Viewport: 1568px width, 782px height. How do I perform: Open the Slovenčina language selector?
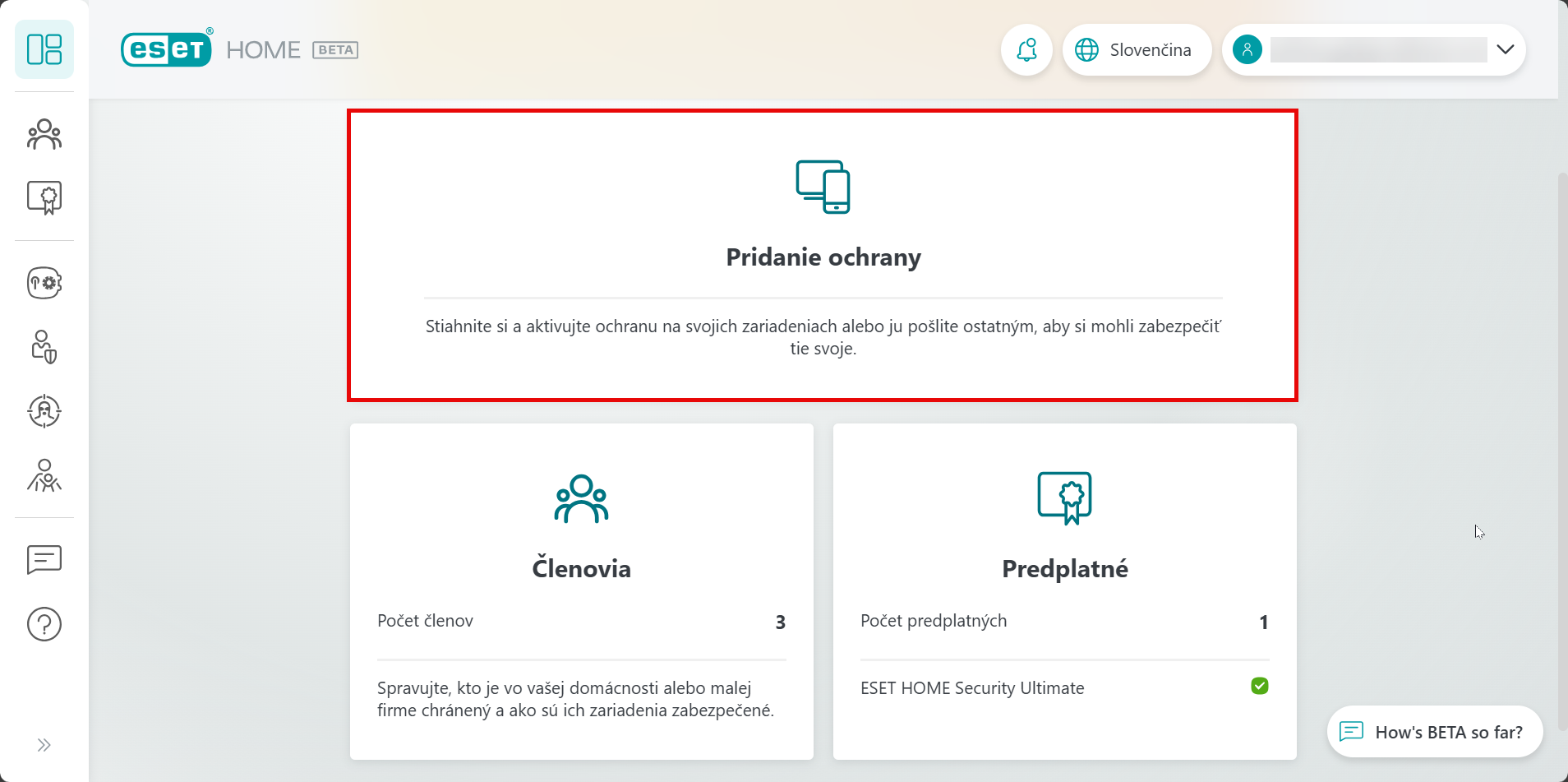point(1137,50)
